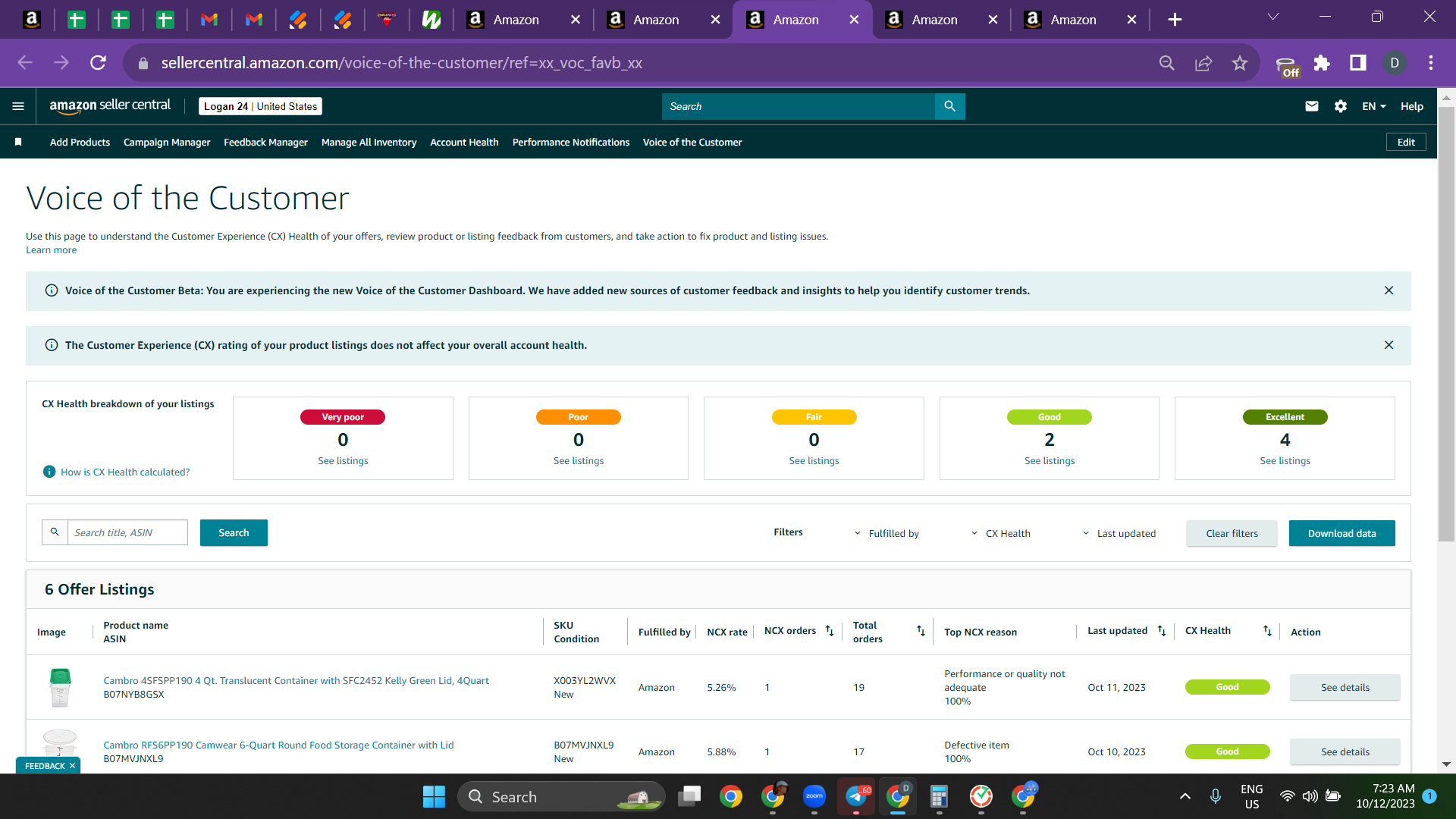
Task: Reload the page in Chrome
Action: (98, 63)
